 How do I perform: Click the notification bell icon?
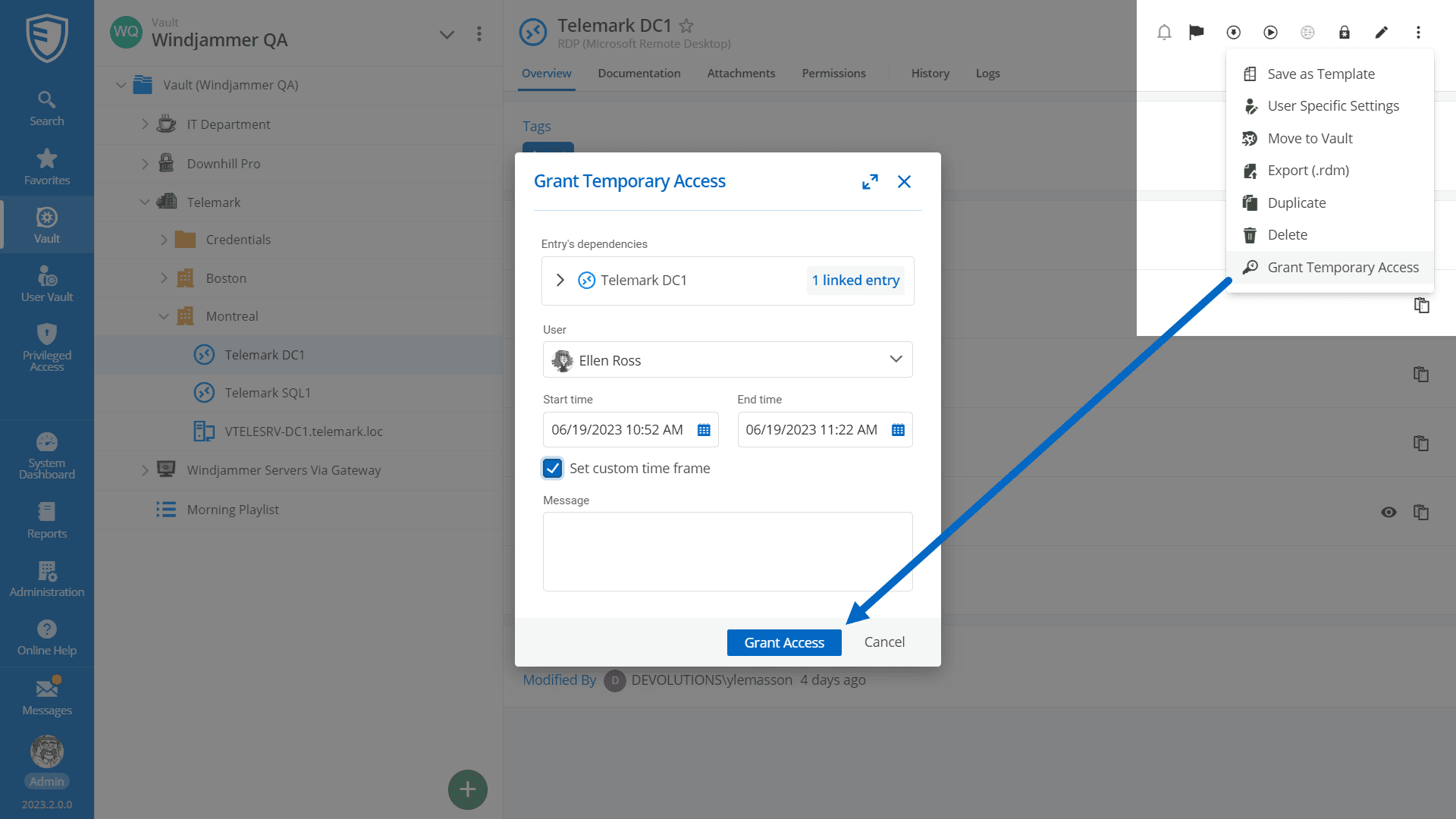pyautogui.click(x=1164, y=32)
